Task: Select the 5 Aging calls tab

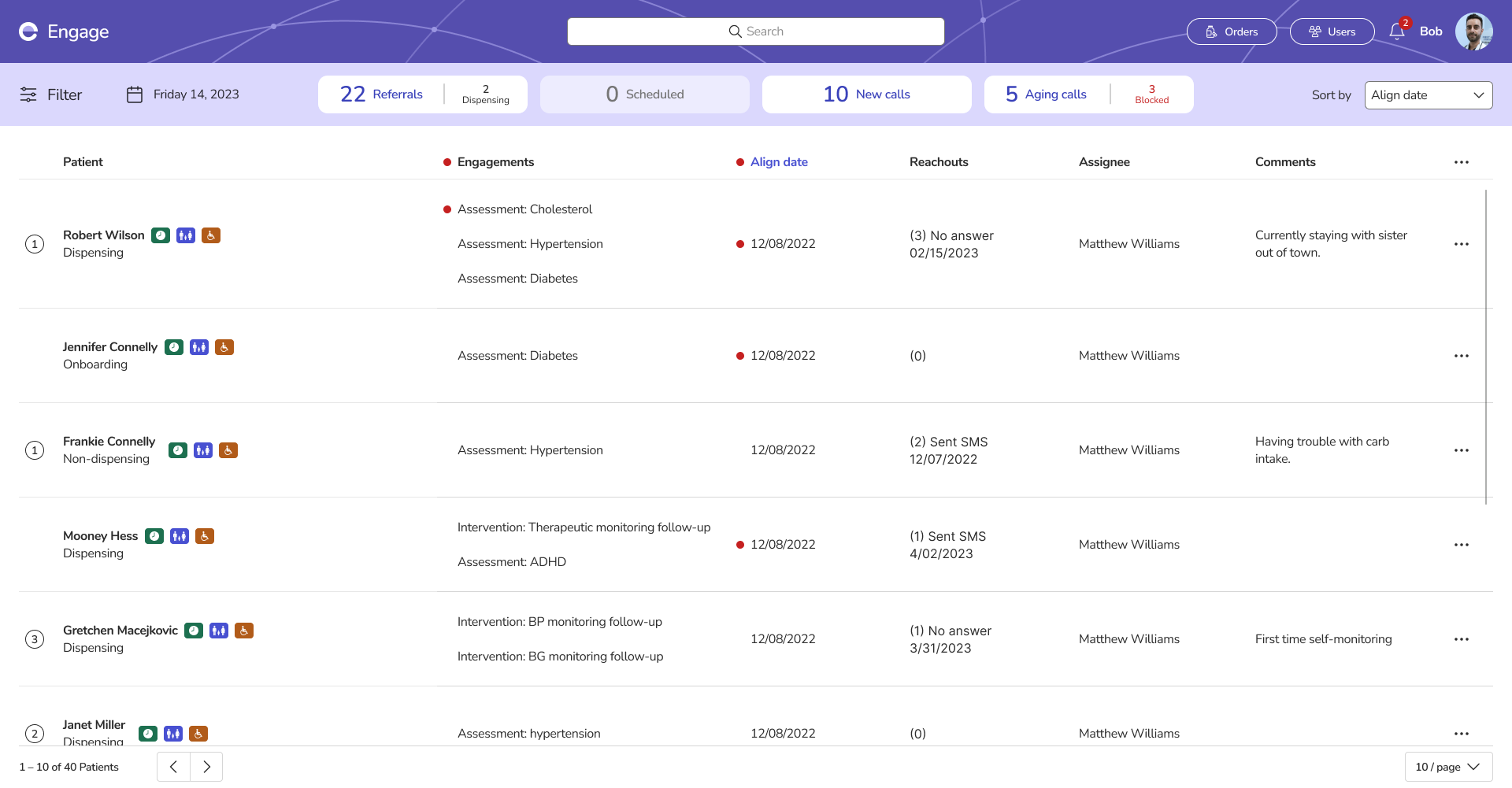Action: point(1047,94)
